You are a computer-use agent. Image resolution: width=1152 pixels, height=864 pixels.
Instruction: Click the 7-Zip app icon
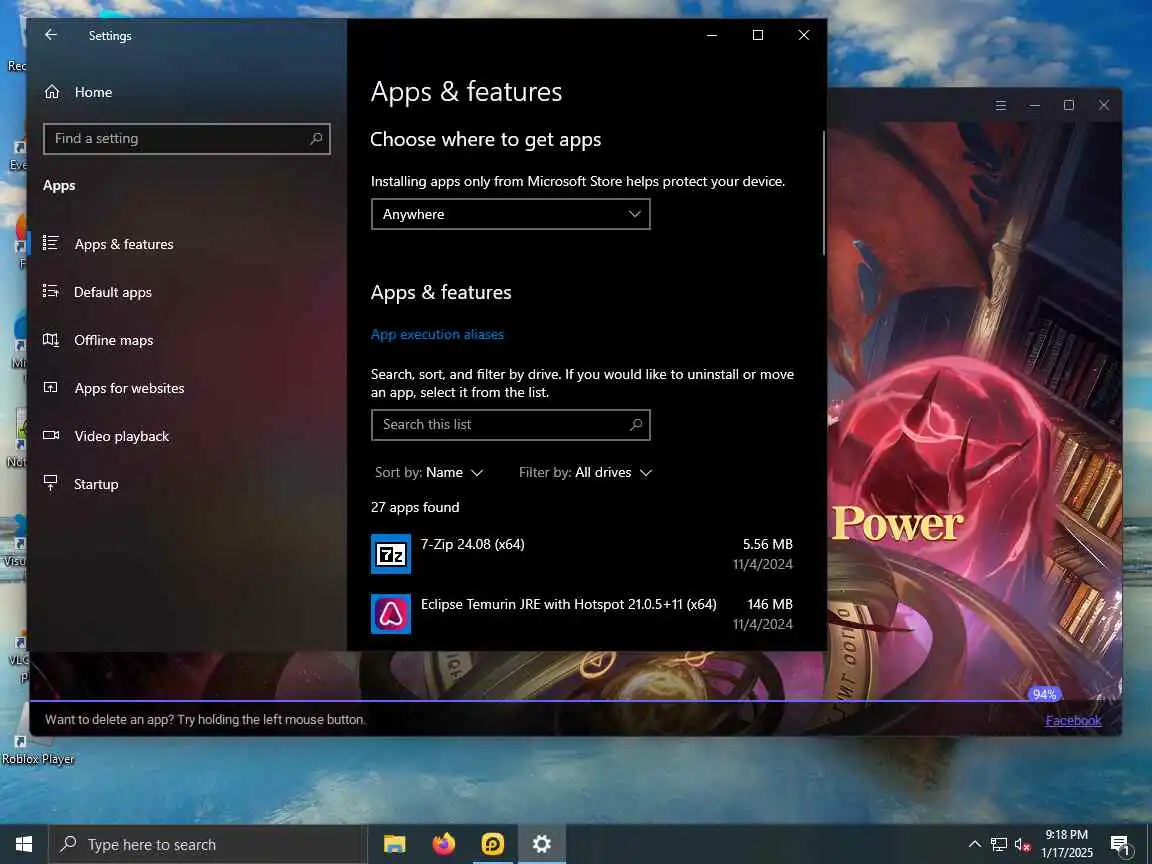(x=391, y=554)
